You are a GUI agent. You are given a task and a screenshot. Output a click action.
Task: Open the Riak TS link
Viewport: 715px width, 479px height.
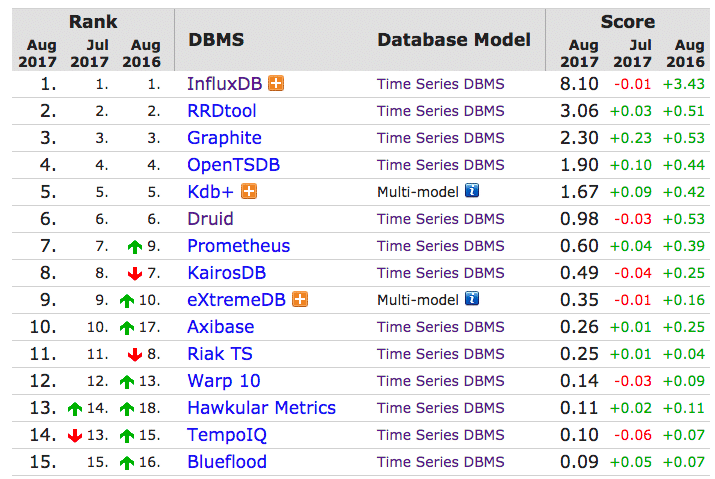[220, 354]
